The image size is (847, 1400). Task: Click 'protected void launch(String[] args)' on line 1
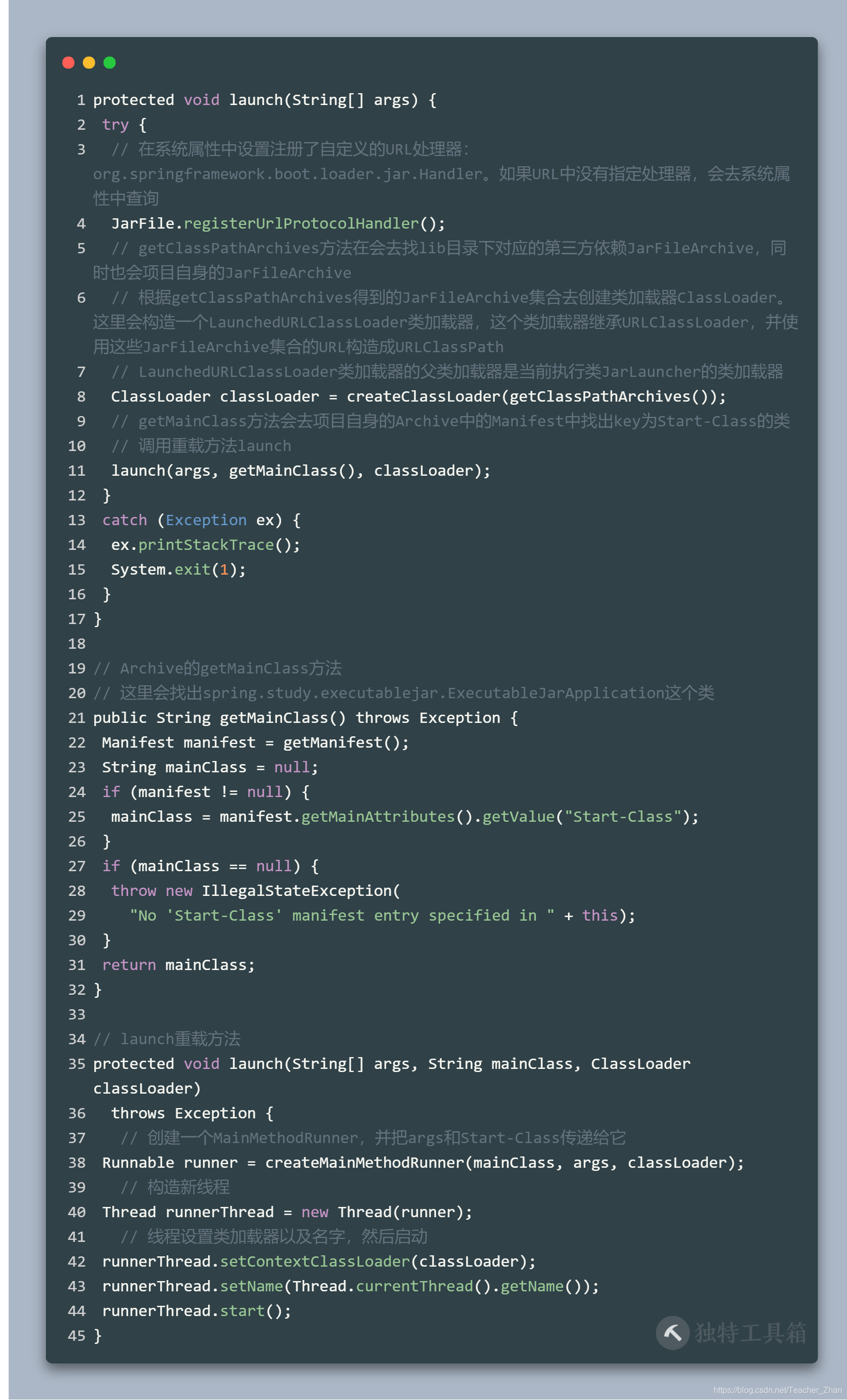255,100
